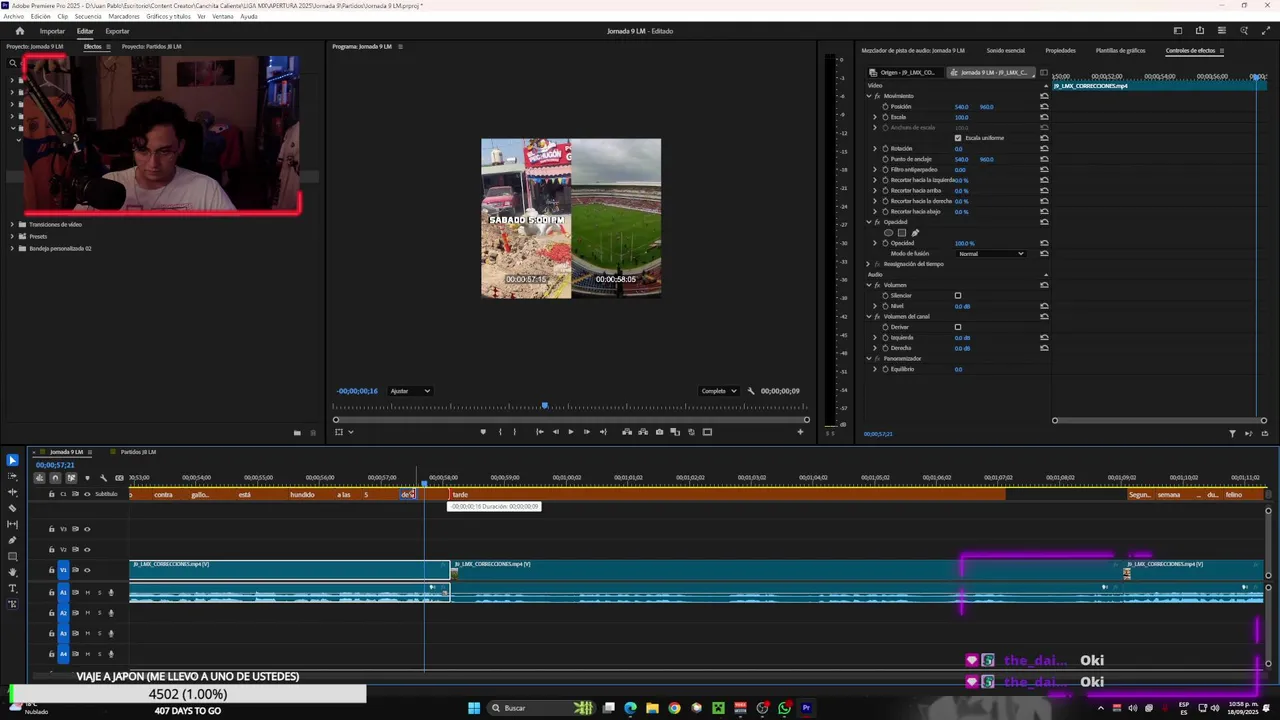Enable the Derivar checkbox
Screen dimensions: 1280x720
pos(958,327)
